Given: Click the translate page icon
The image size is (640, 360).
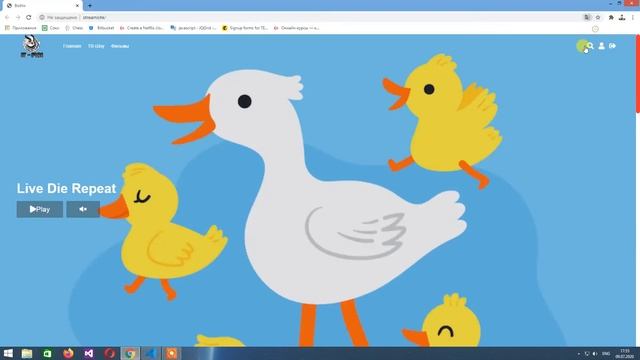Looking at the screenshot, I should [587, 17].
